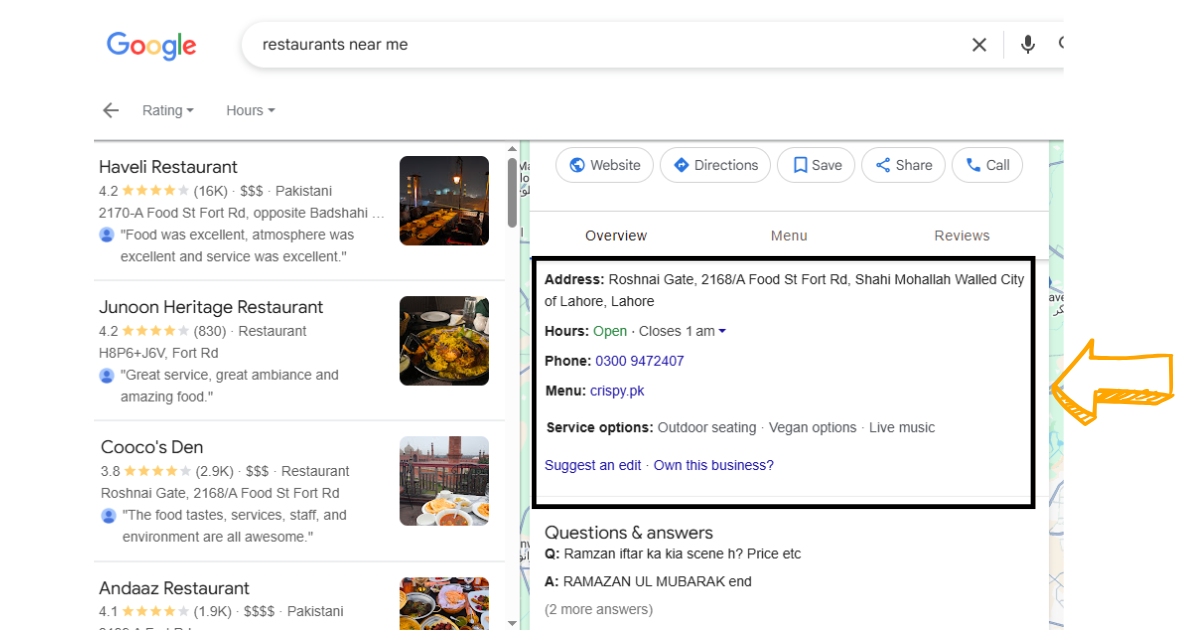Click the Directions button
The height and width of the screenshot is (630, 1200).
pos(715,165)
